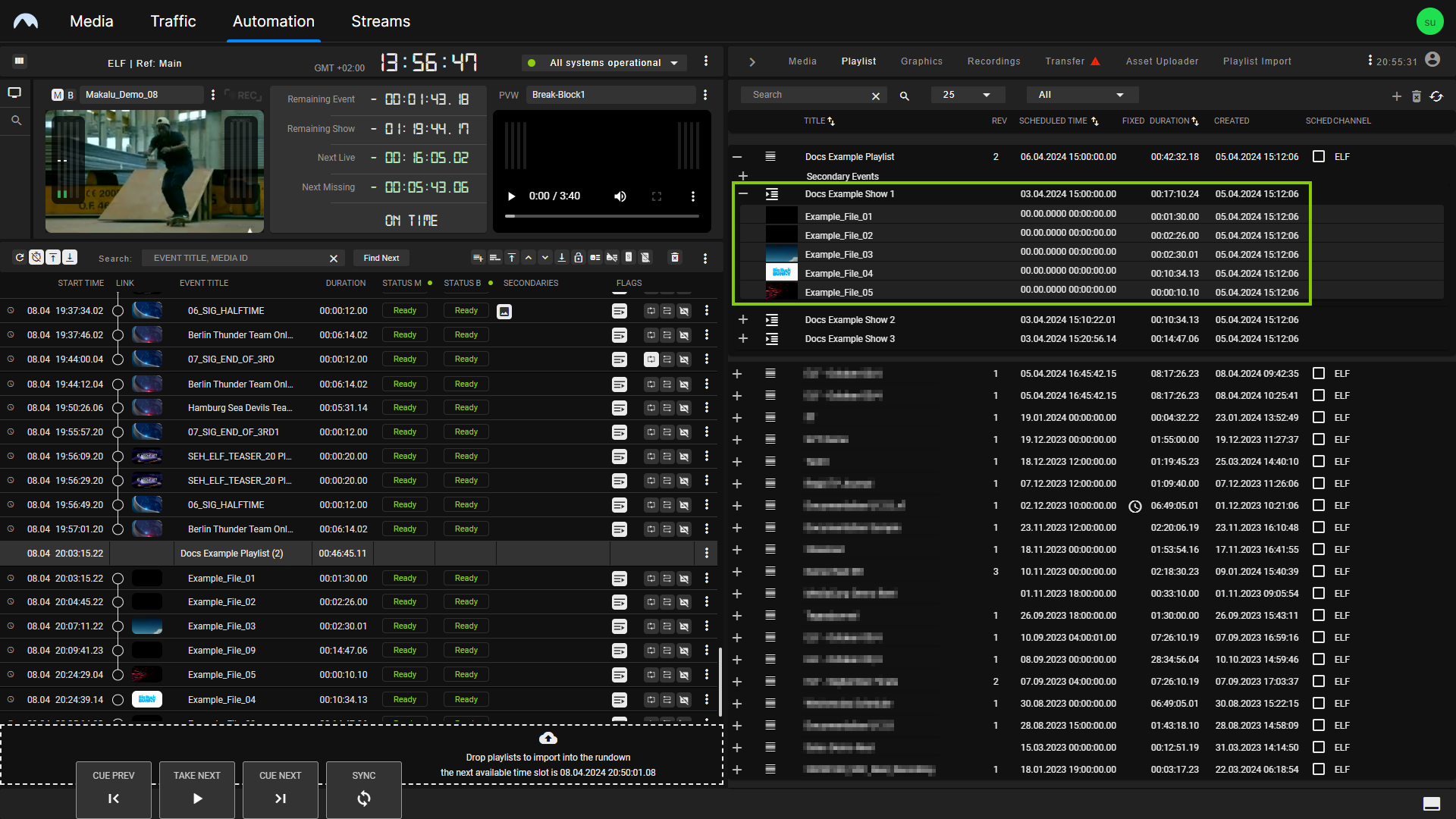Screen dimensions: 1456x819
Task: Enable the SCHED checkbox on the 05.04.2024 playlist row
Action: pos(1319,374)
